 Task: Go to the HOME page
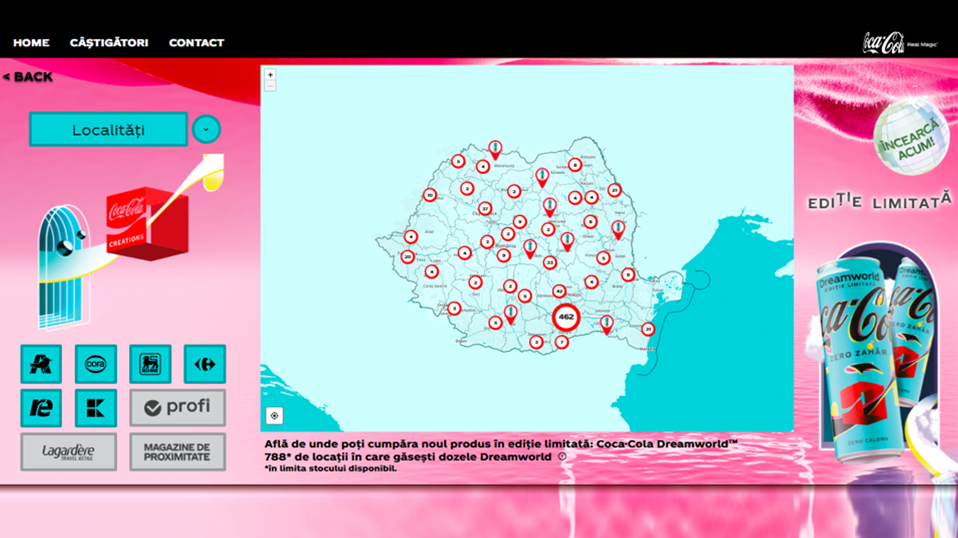click(x=31, y=43)
